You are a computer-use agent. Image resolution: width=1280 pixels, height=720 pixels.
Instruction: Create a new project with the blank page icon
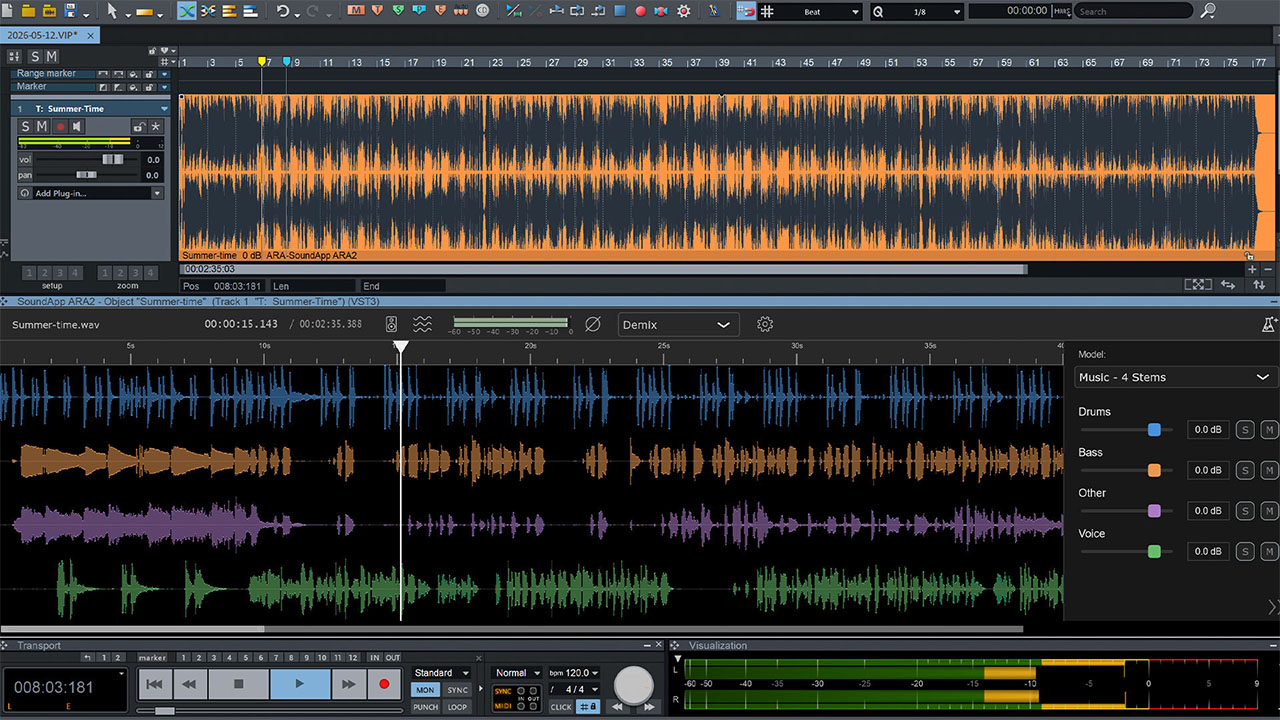8,11
